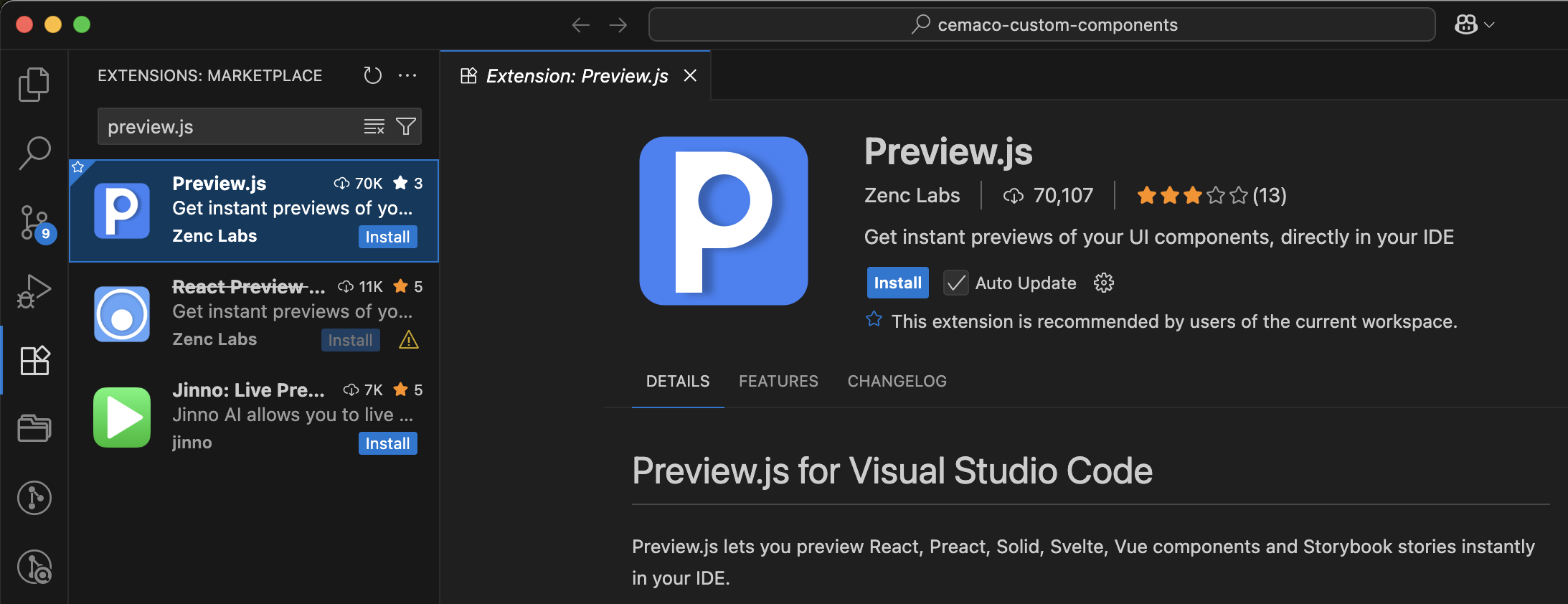Install Preview.js from the sidebar list
The image size is (1568, 604).
[x=387, y=237]
